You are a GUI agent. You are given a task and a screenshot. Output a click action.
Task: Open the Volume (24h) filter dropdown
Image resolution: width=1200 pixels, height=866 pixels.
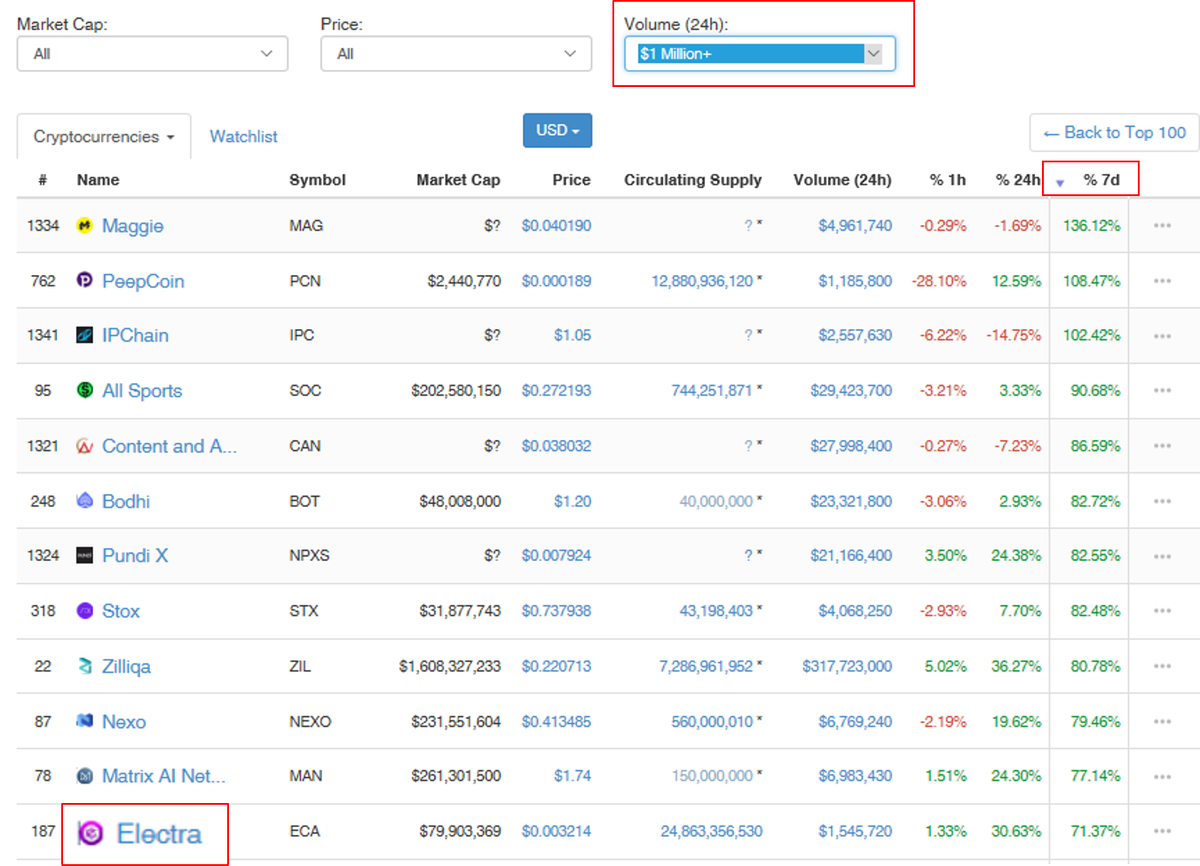tap(760, 54)
